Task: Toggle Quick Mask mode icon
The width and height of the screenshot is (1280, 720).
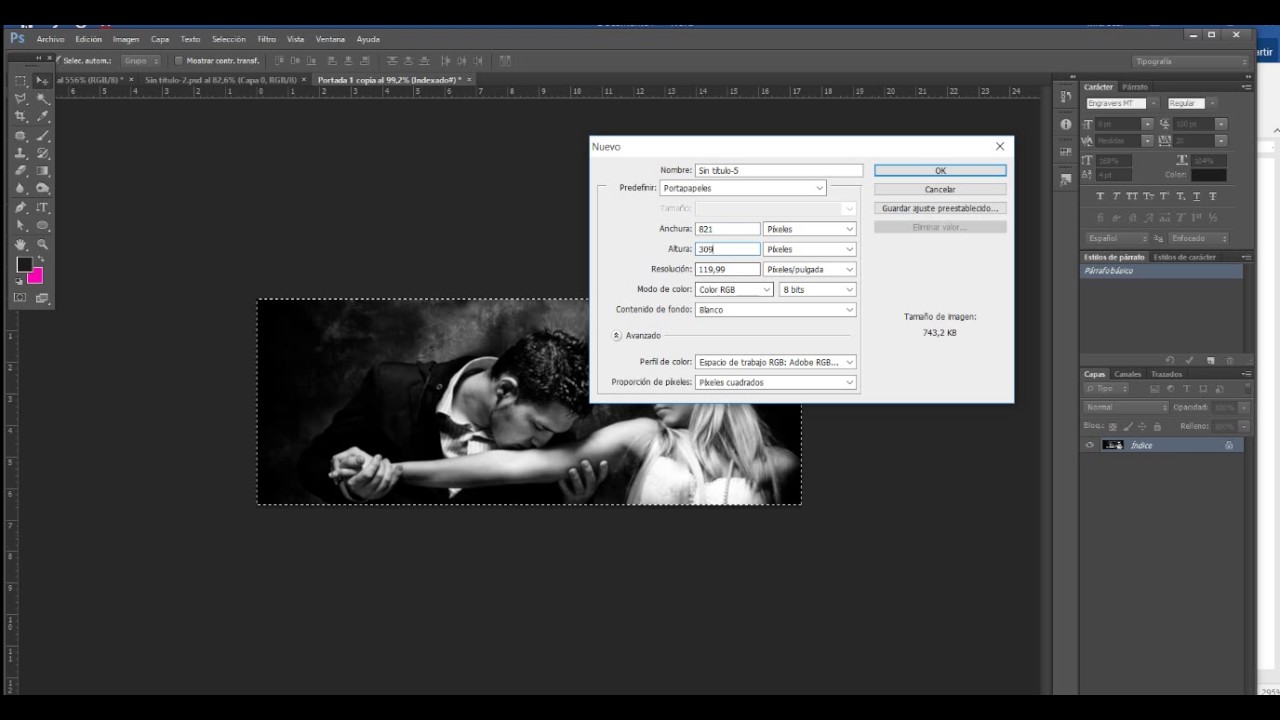Action: tap(20, 298)
